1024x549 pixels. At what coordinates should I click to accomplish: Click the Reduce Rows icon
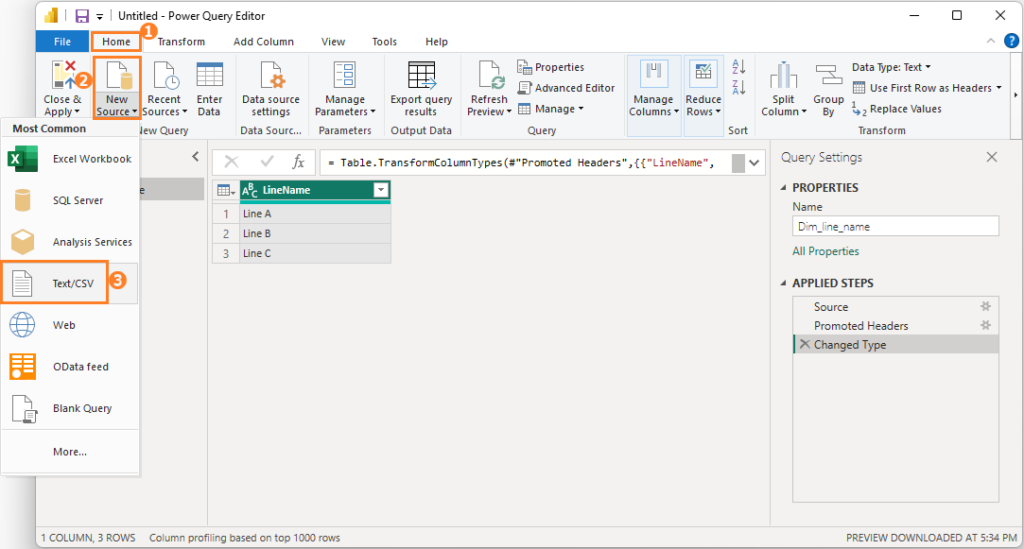point(703,75)
